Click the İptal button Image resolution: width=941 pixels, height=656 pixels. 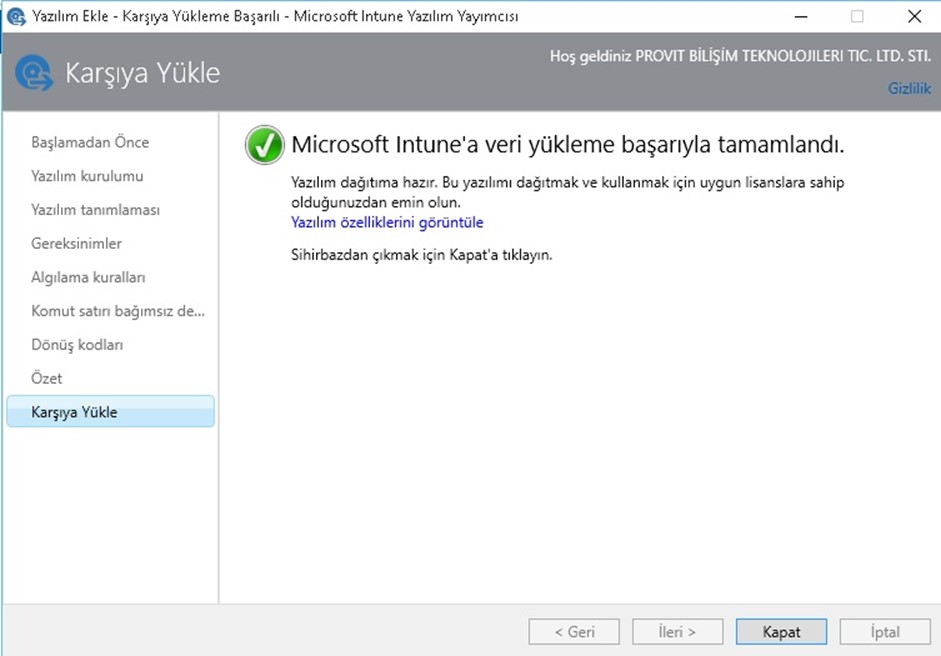(x=885, y=632)
